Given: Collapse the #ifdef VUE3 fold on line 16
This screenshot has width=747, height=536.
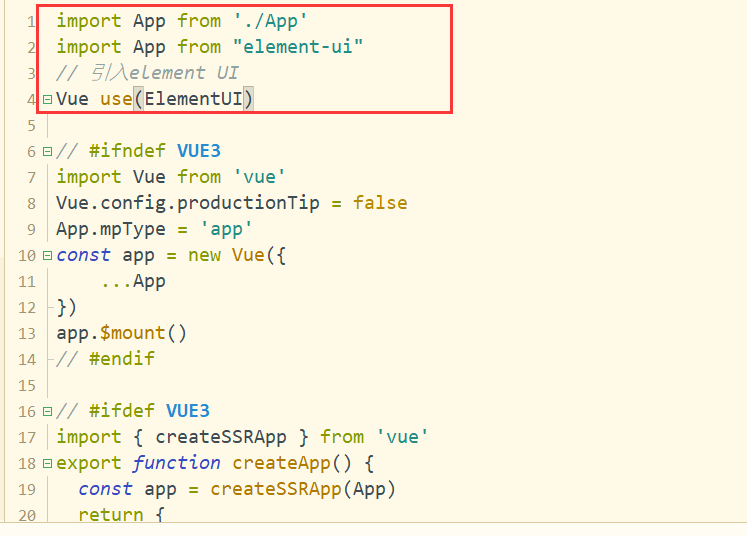Looking at the screenshot, I should 47,411.
